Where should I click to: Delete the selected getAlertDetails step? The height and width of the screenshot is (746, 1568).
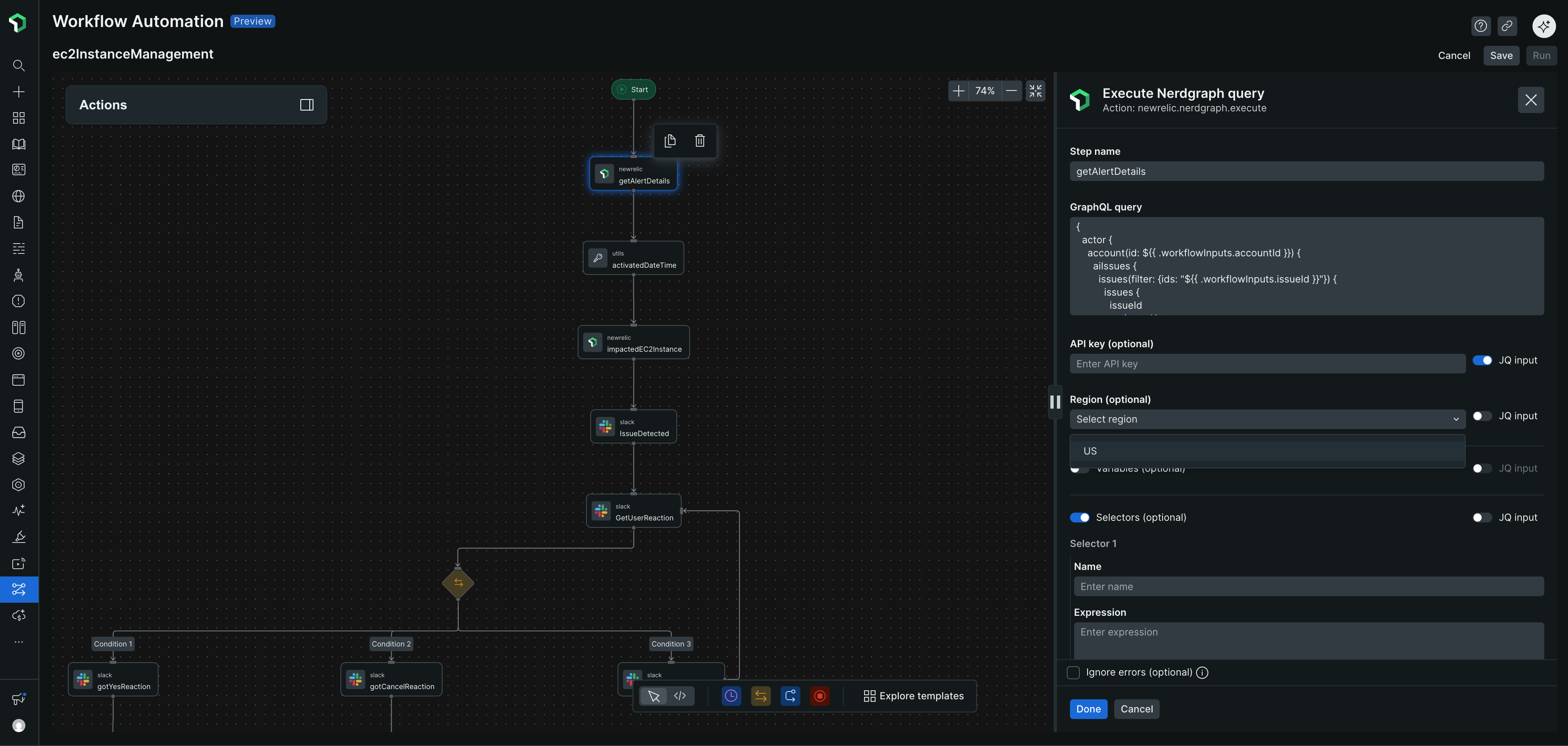click(699, 141)
